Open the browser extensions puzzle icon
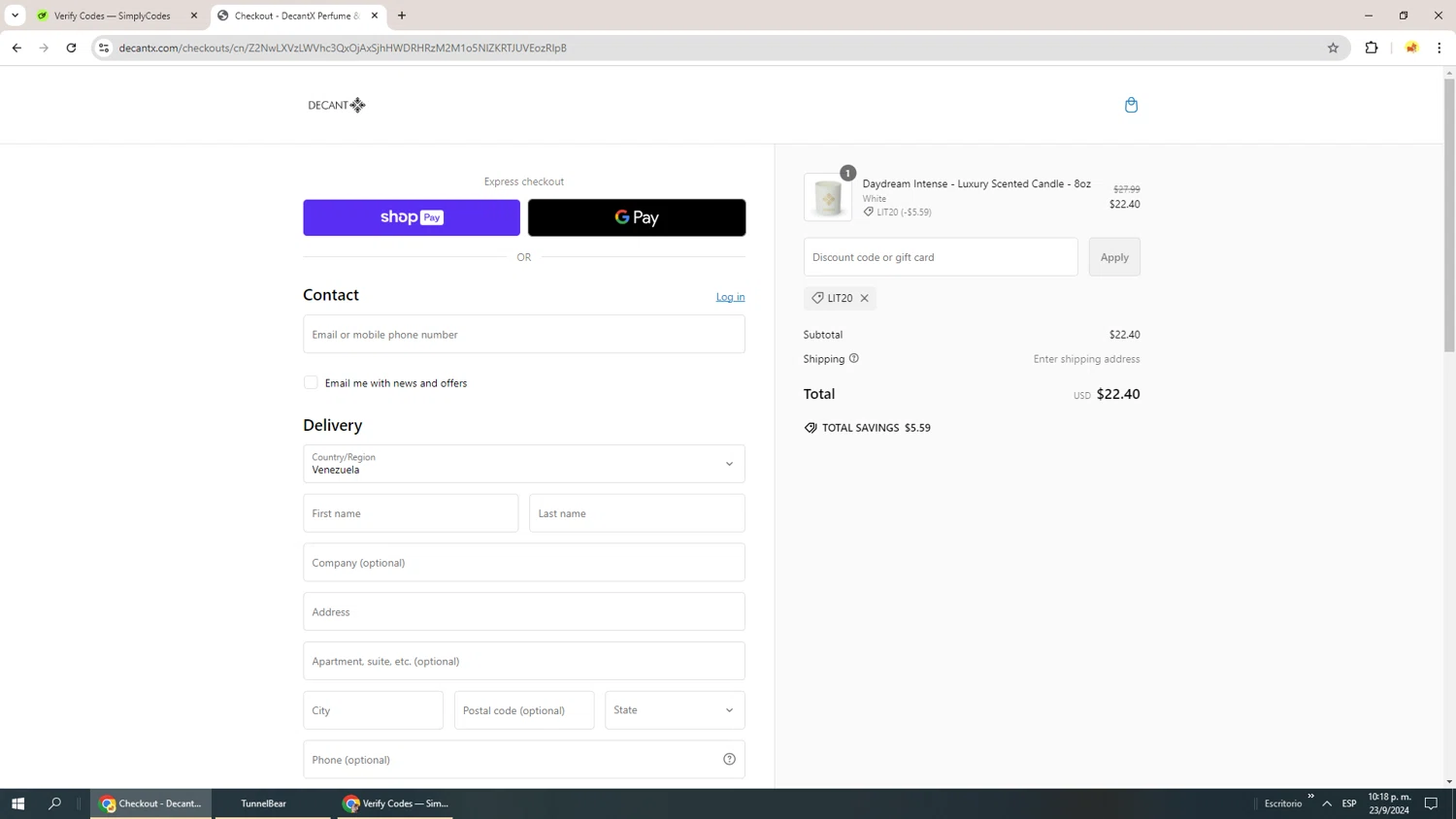 [x=1372, y=48]
